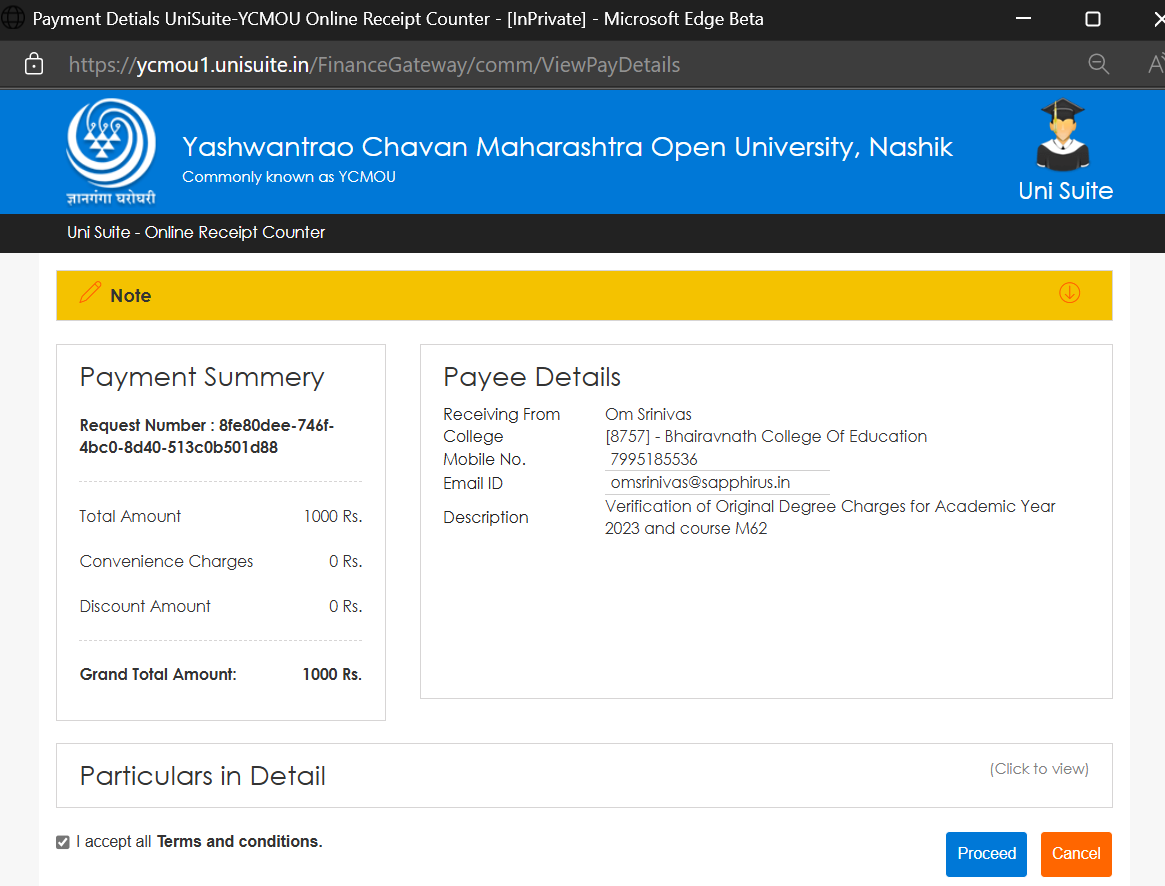The height and width of the screenshot is (886, 1165).
Task: Click the globe icon in title bar
Action: tap(14, 19)
